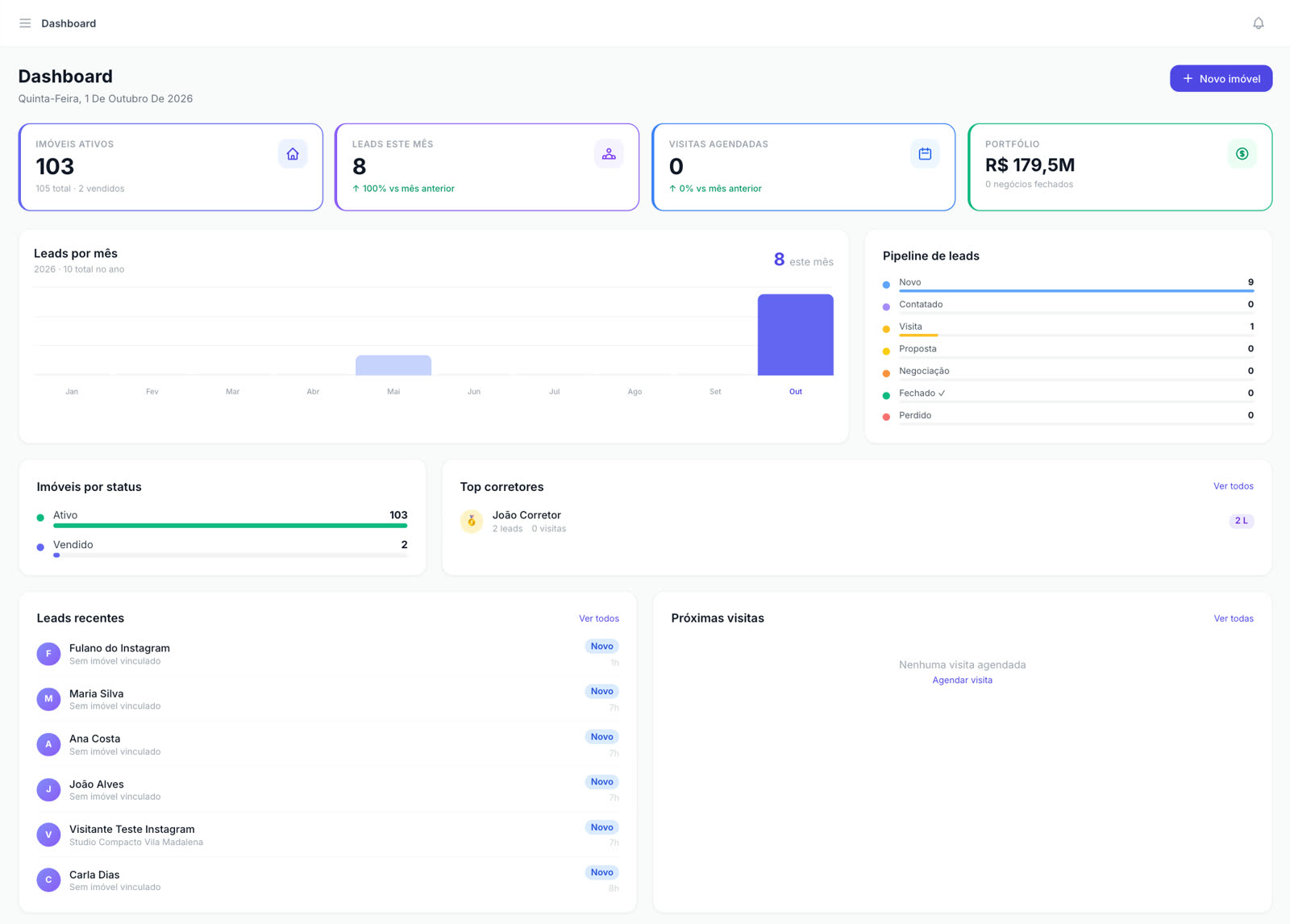Click the person icon in Leads Este Mês card
The height and width of the screenshot is (924, 1290).
609,154
